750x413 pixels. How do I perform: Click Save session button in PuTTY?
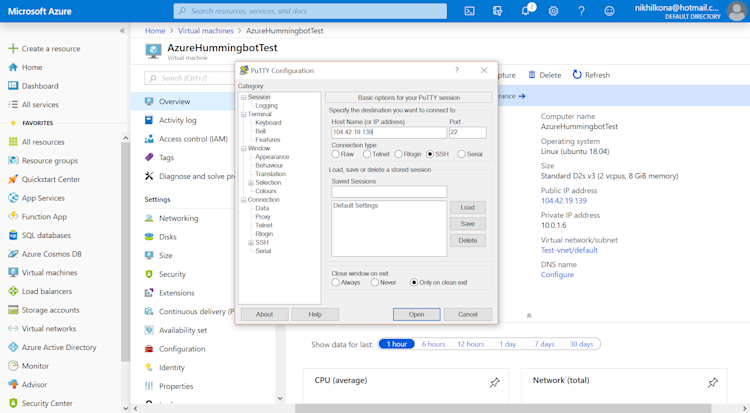pyautogui.click(x=468, y=224)
